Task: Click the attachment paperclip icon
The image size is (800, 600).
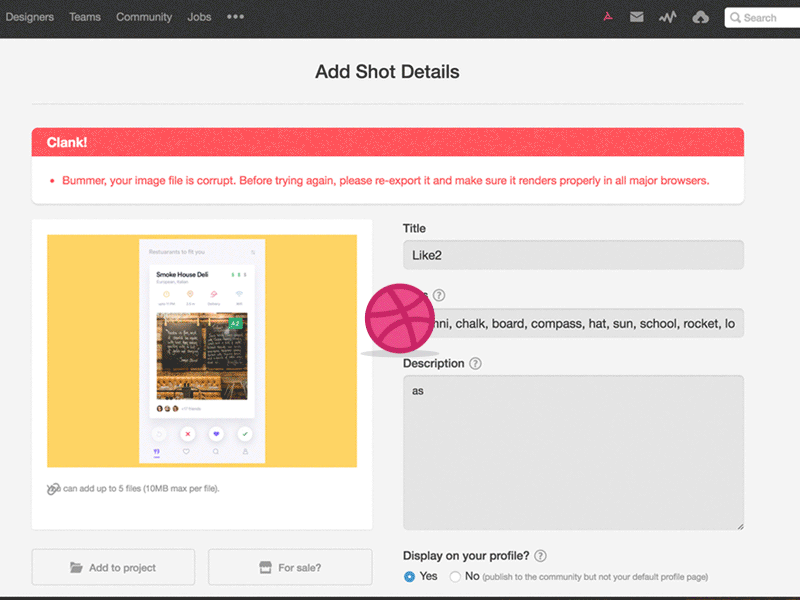Action: point(53,489)
